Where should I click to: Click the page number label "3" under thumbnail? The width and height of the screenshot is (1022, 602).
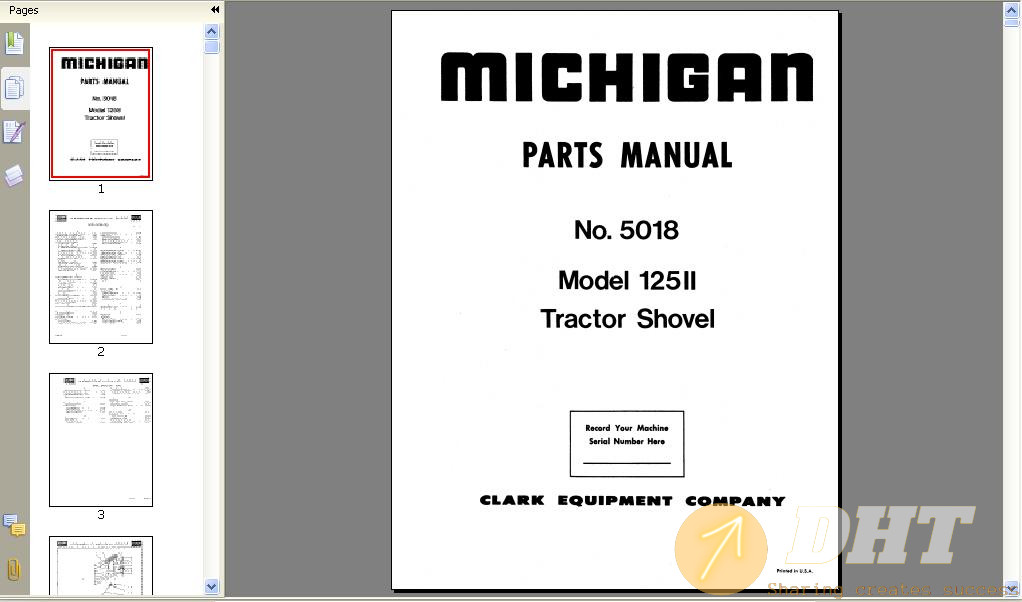(x=101, y=515)
